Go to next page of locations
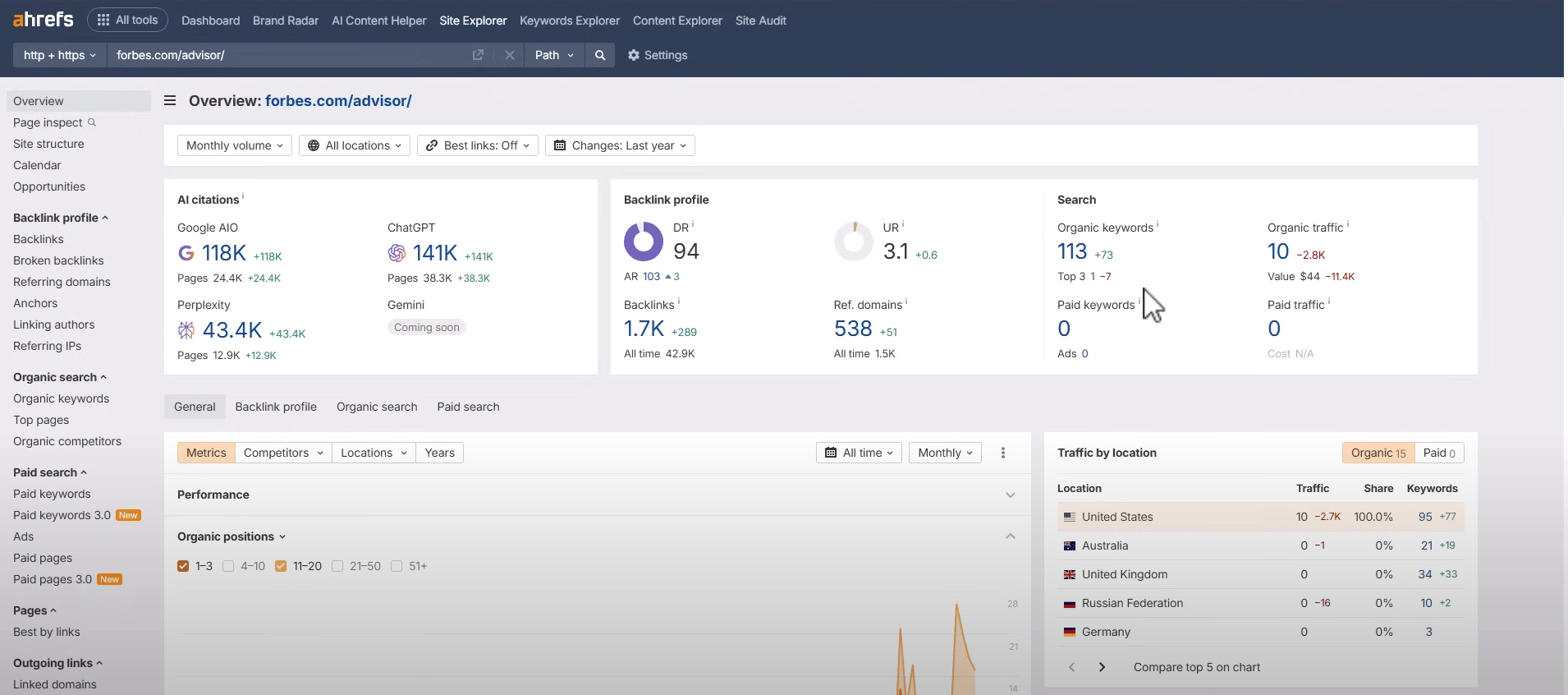 coord(1102,667)
